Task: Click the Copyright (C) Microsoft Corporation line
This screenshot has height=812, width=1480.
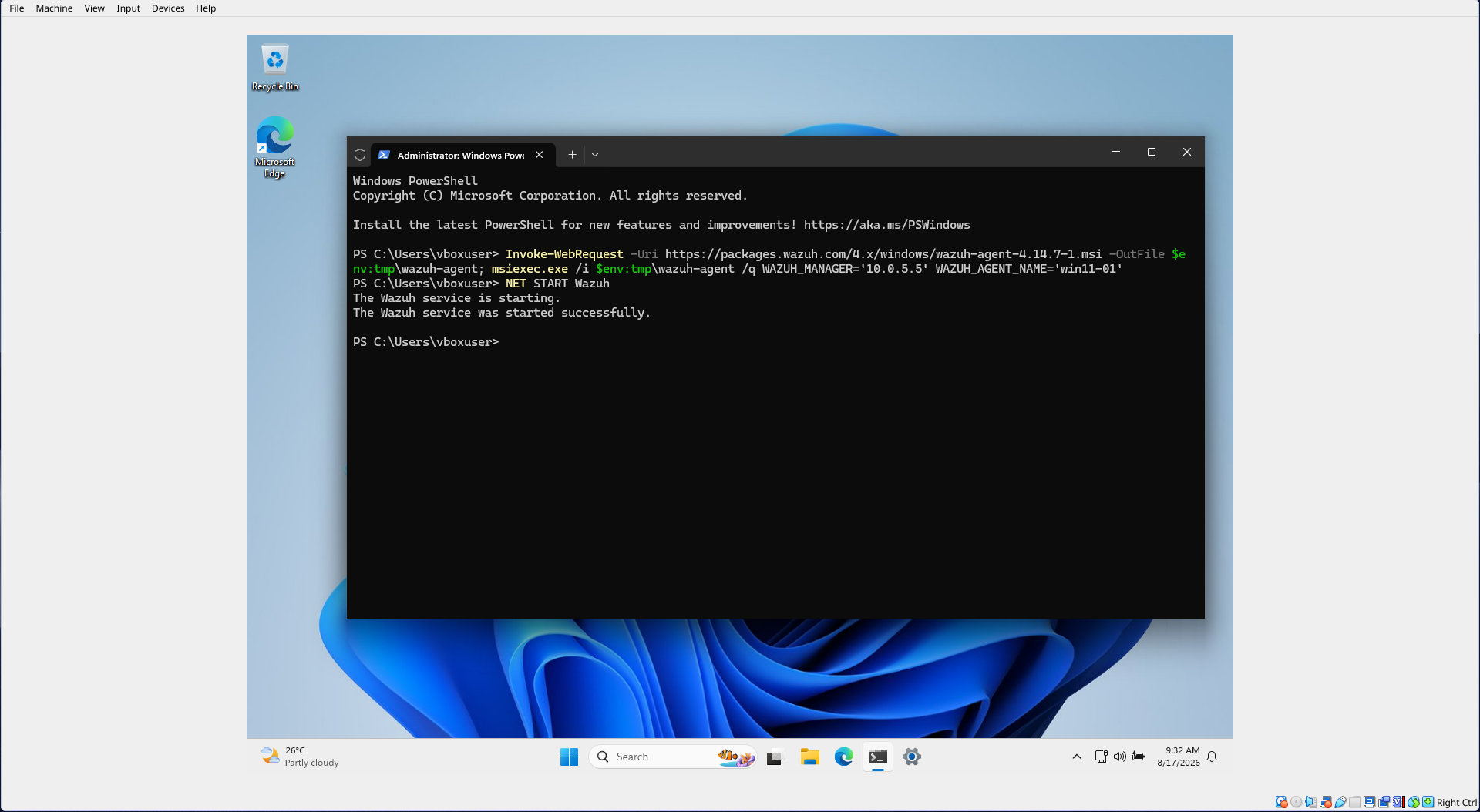Action: click(x=550, y=196)
